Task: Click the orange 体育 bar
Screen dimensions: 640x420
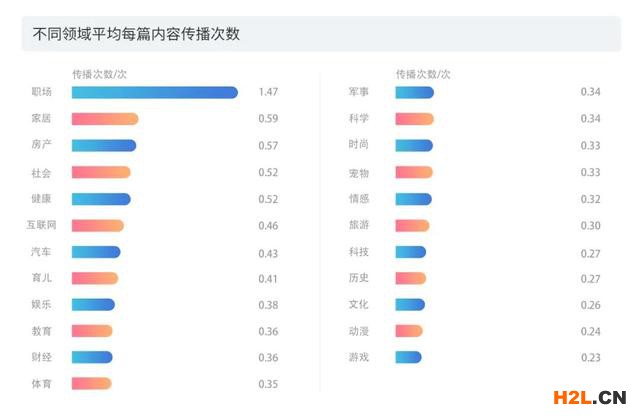Action: [91, 383]
